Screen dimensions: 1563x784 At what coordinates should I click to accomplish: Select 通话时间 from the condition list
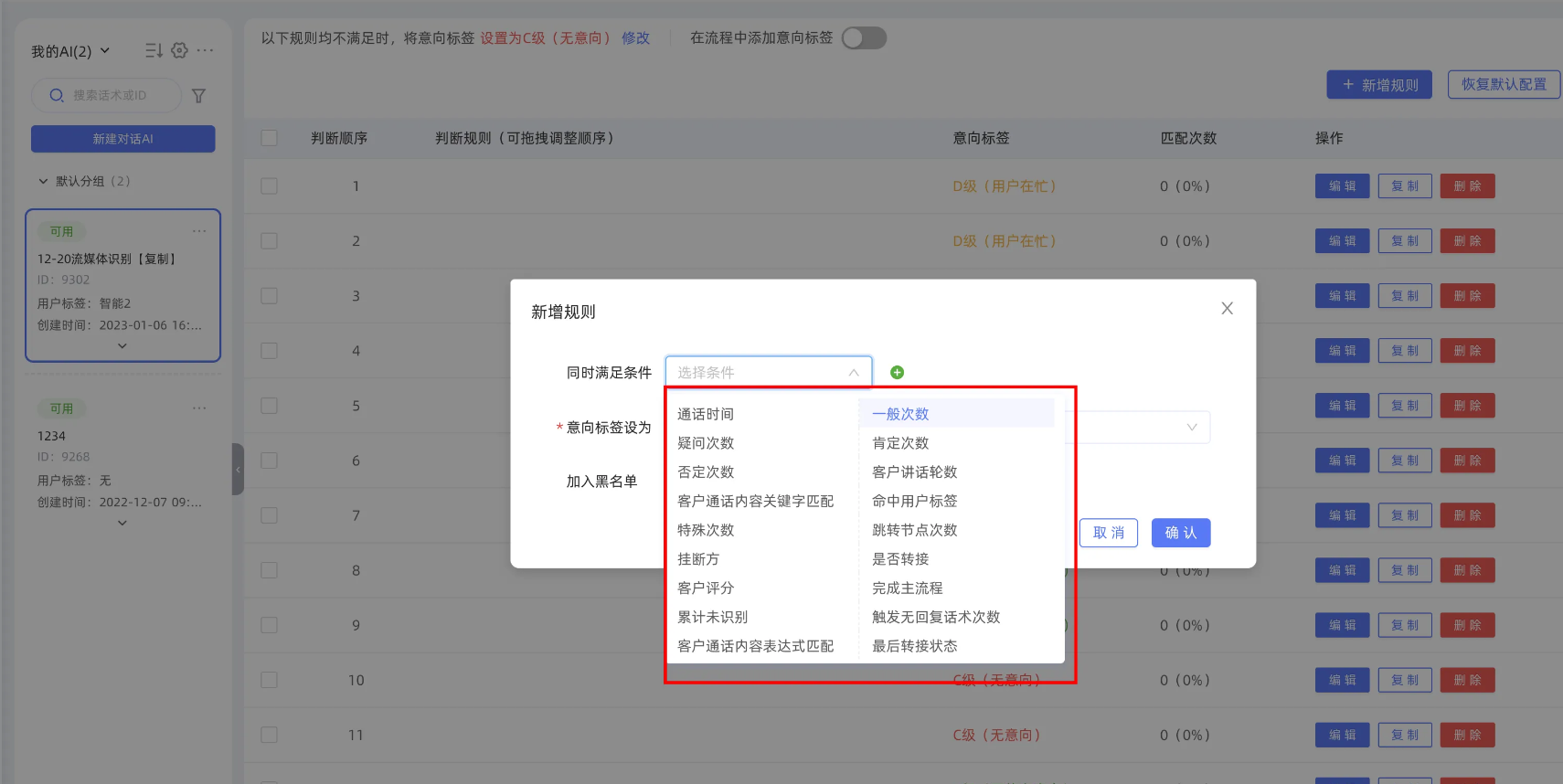(706, 414)
